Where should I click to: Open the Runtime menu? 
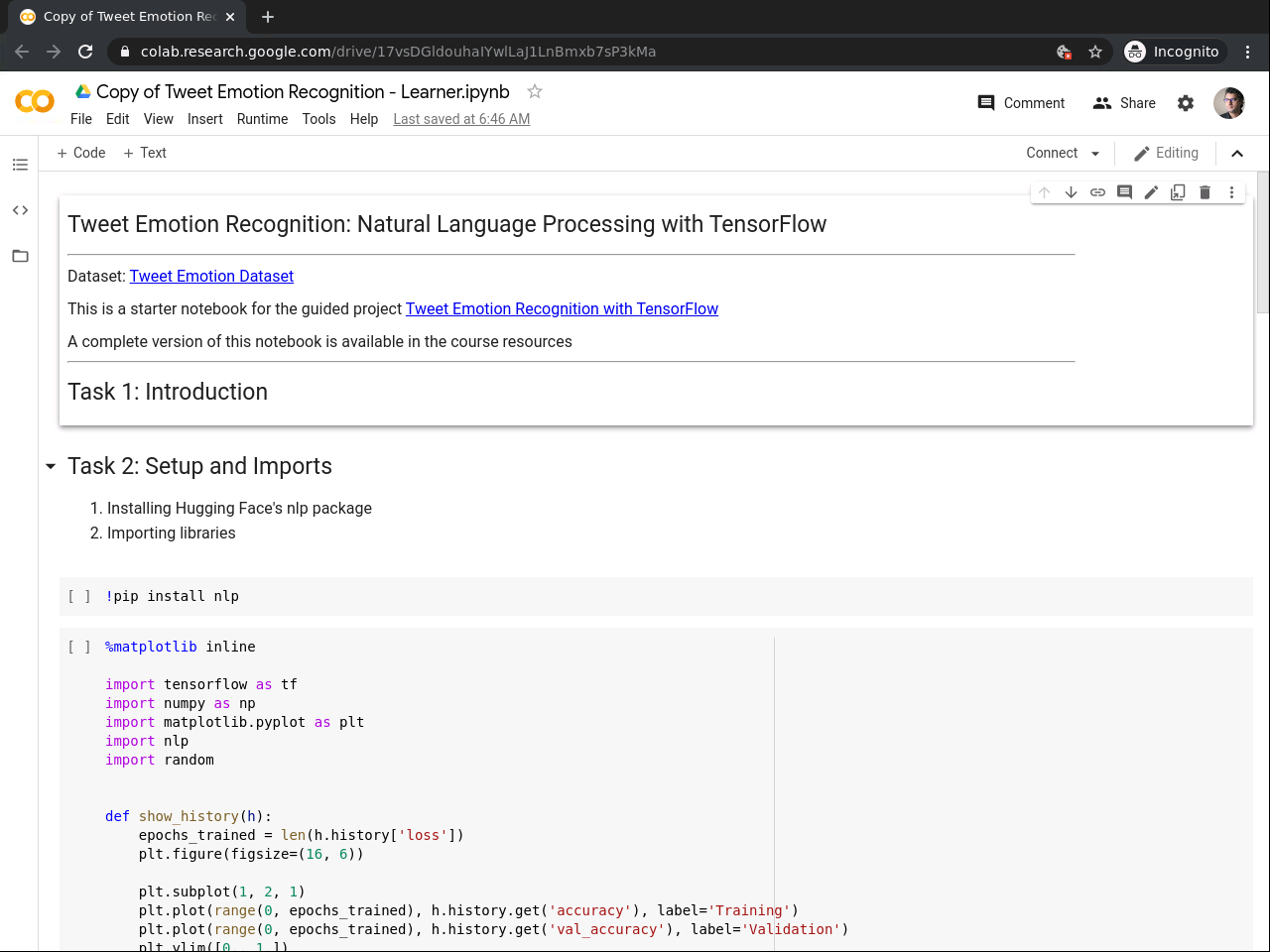[x=262, y=119]
